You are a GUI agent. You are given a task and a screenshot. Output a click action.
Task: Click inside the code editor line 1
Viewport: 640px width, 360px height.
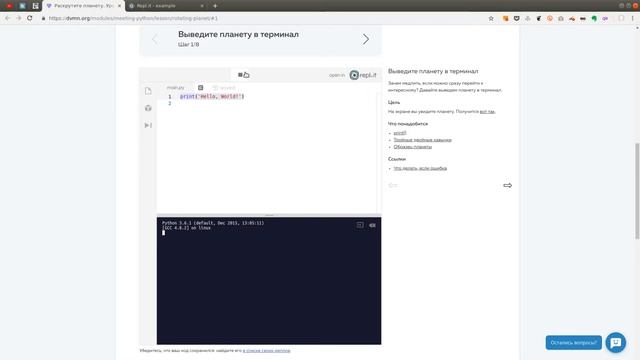[211, 96]
